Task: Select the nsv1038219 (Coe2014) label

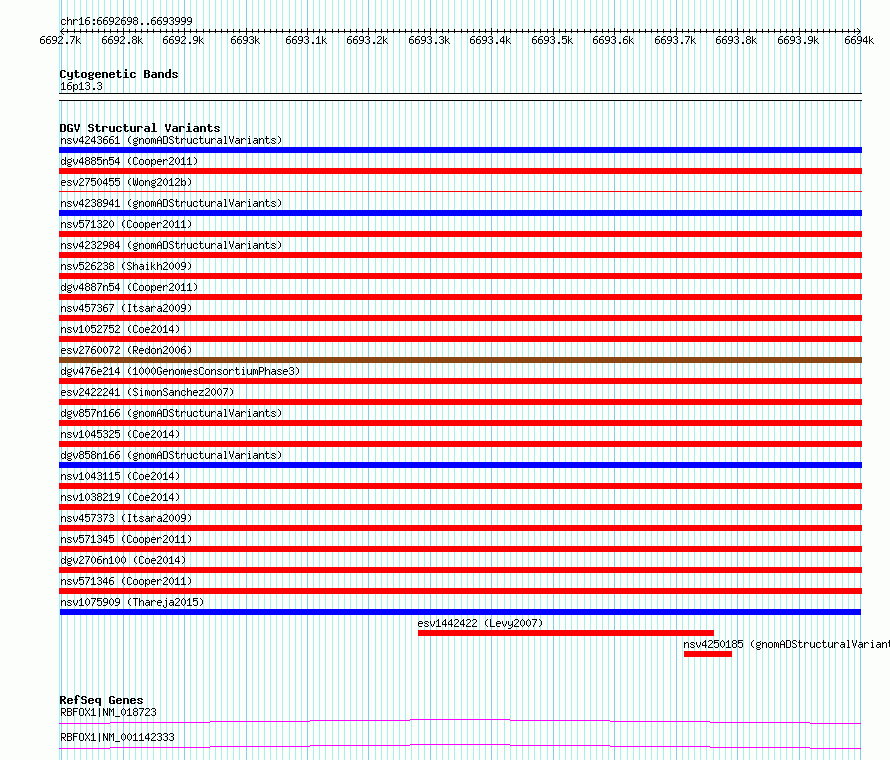Action: point(120,497)
